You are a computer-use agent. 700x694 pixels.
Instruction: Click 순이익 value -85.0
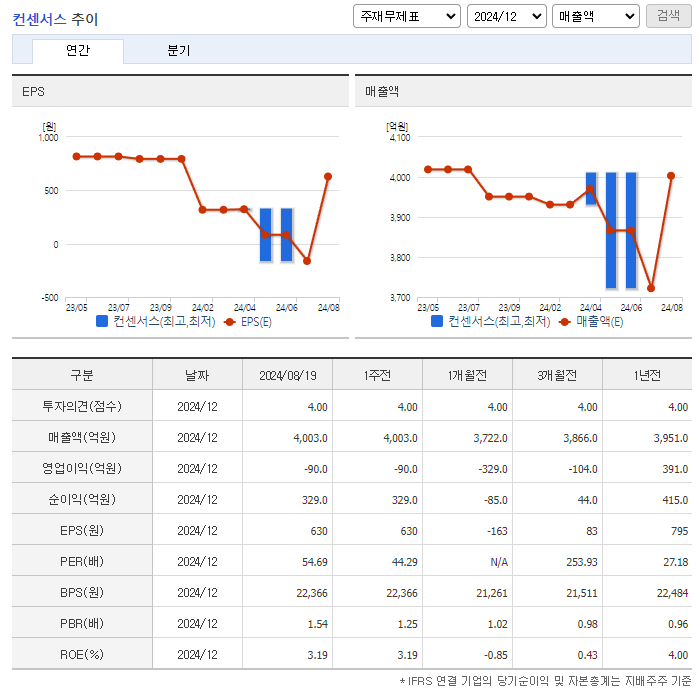496,500
